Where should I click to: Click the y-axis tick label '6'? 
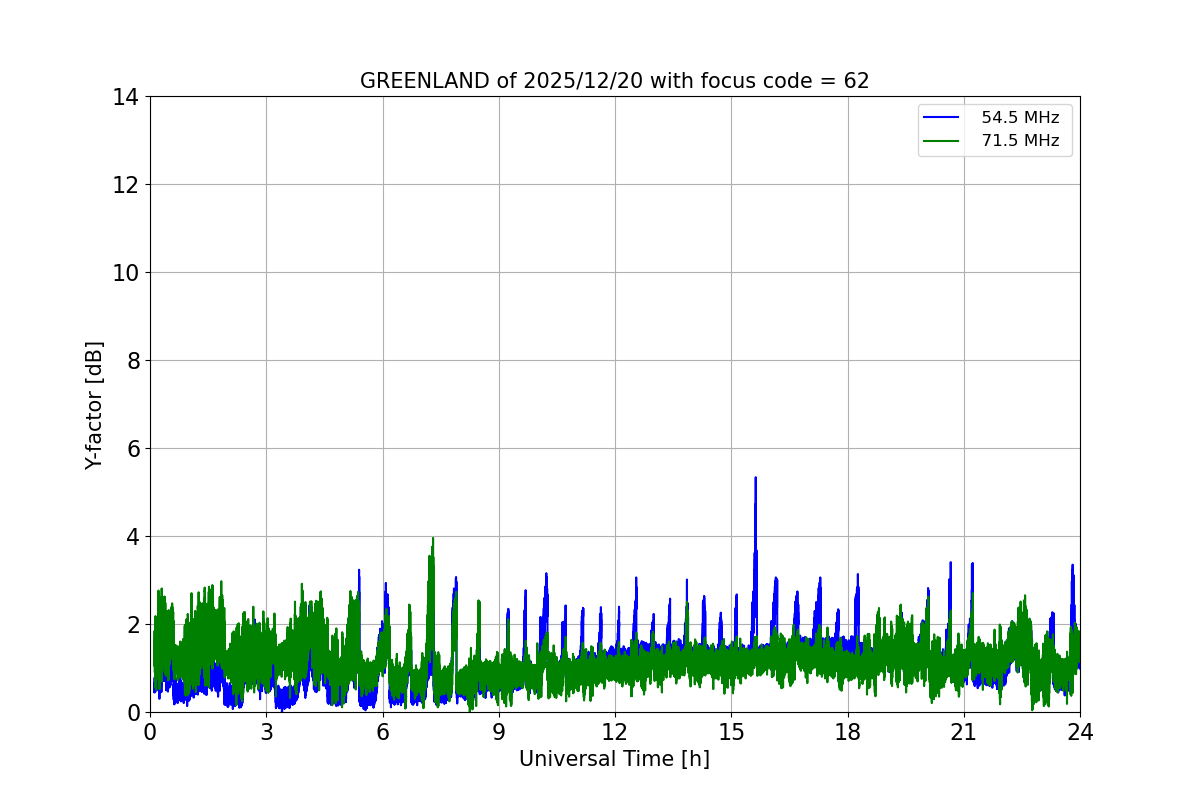tap(133, 449)
